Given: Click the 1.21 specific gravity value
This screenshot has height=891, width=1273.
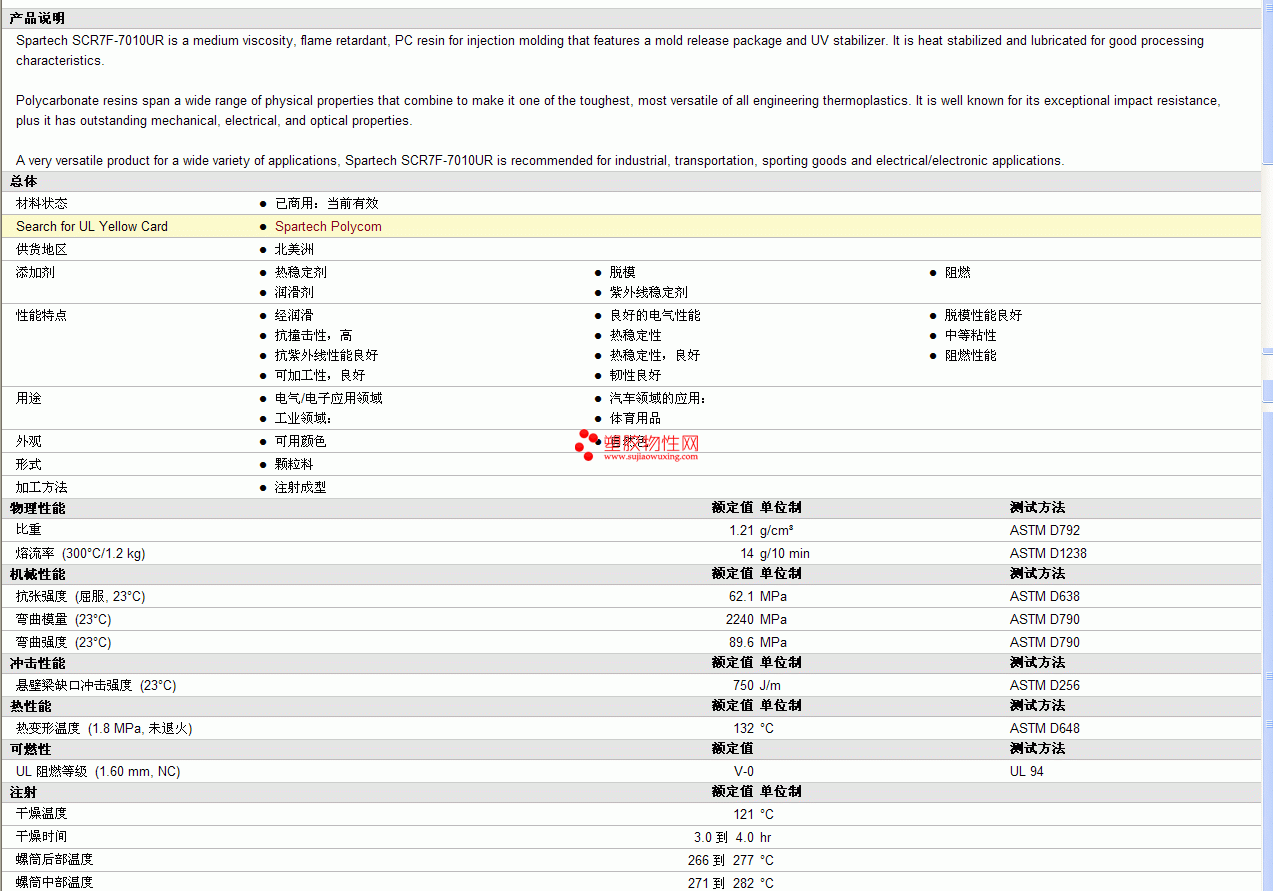Looking at the screenshot, I should pos(741,530).
